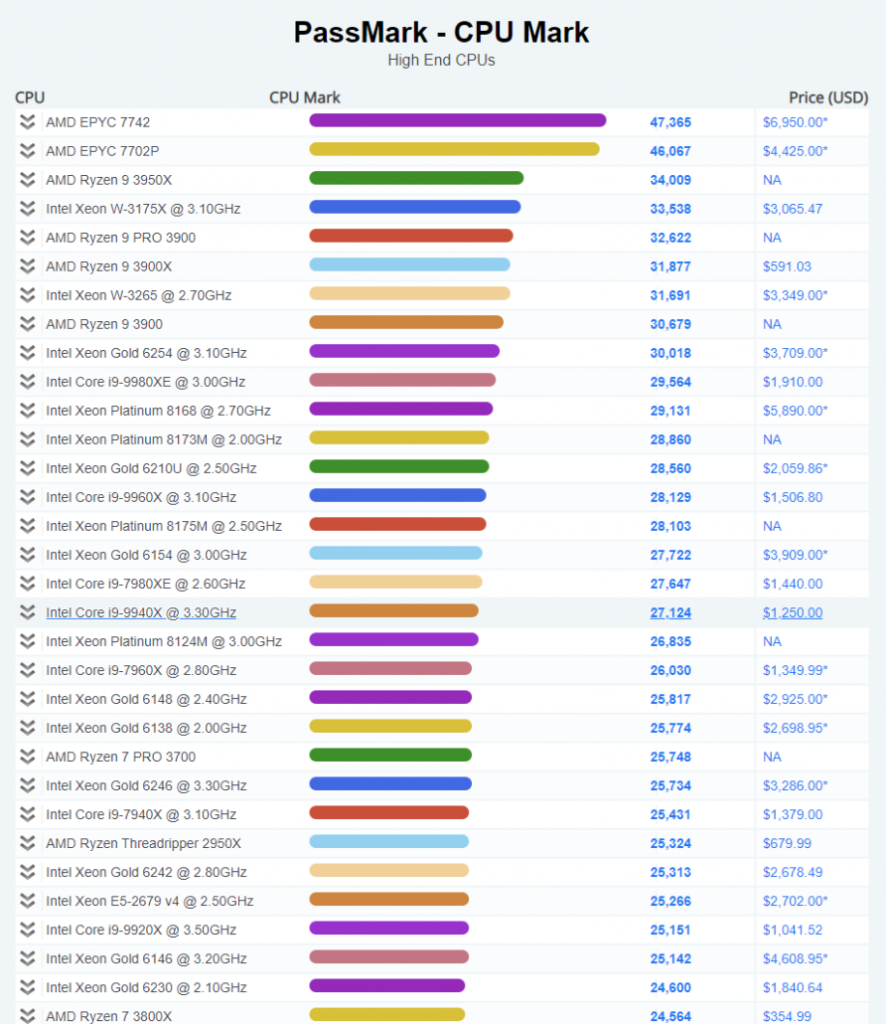Open Intel Xeon Gold 6146 link

point(146,958)
